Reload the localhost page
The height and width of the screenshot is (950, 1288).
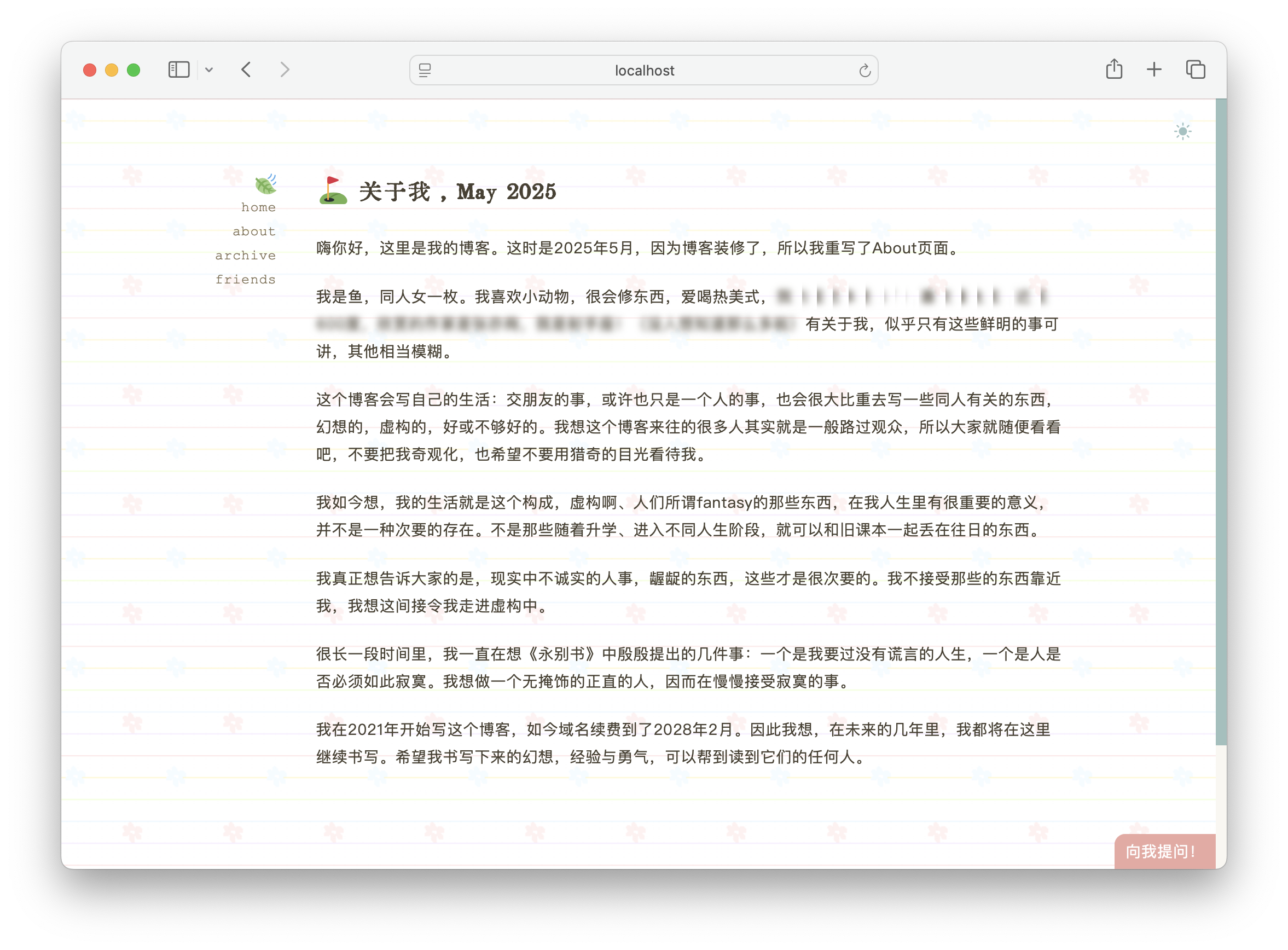(864, 70)
